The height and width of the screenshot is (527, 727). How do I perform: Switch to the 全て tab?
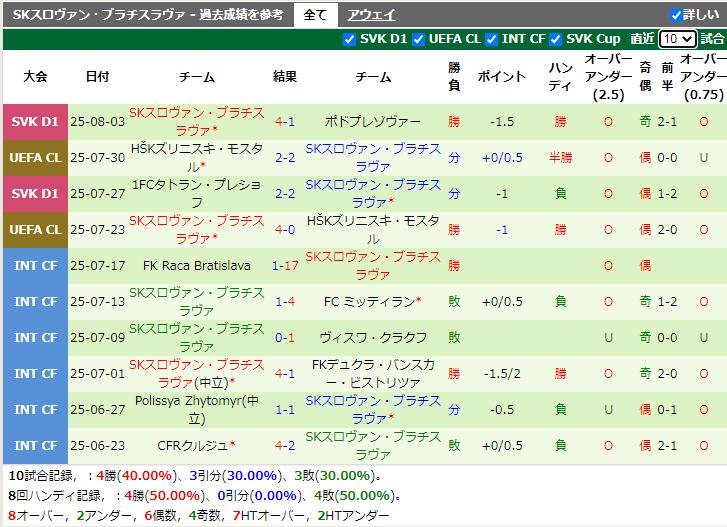315,15
